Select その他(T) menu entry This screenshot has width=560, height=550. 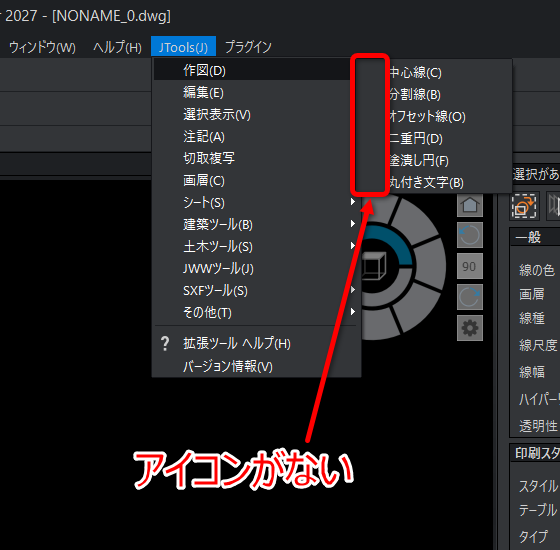(x=256, y=312)
